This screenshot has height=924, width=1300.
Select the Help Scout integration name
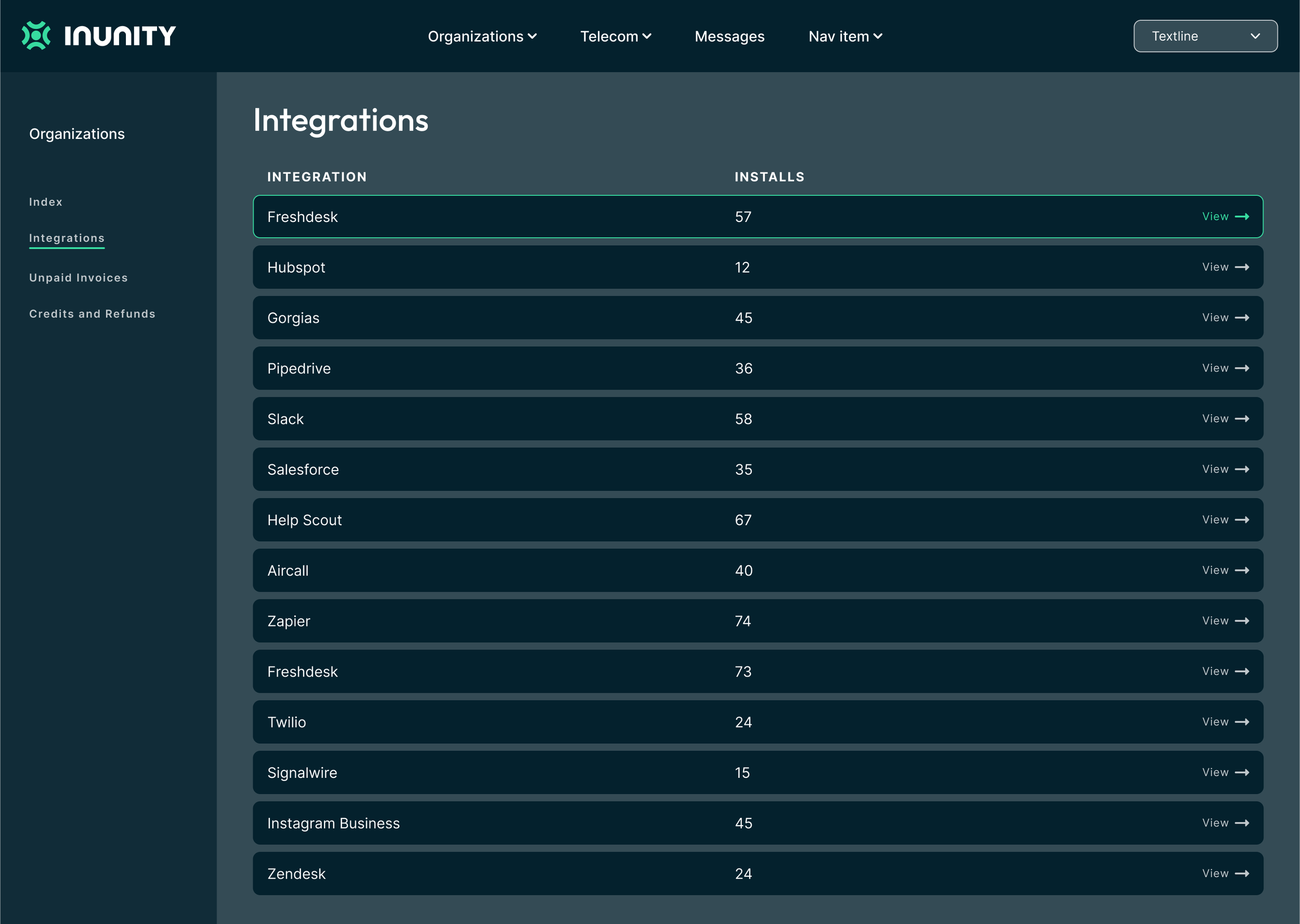coord(304,520)
